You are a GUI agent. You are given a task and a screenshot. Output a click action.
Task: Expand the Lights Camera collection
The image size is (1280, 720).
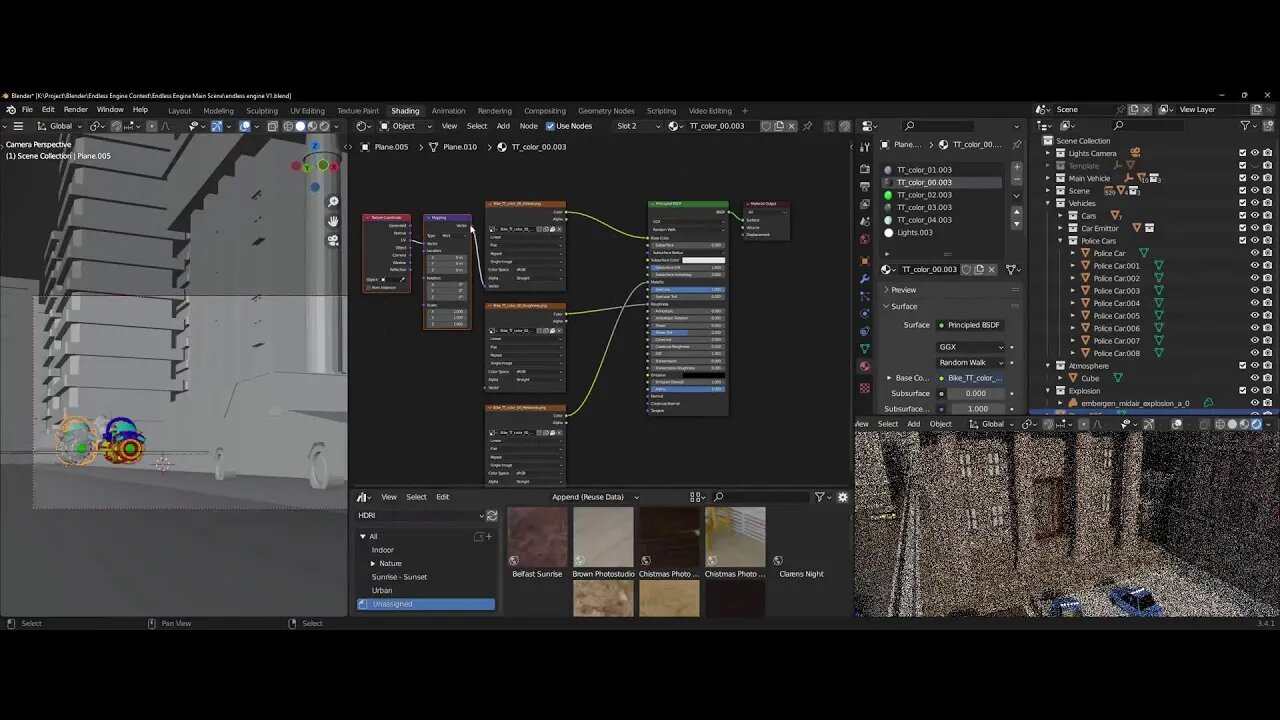[x=1048, y=153]
